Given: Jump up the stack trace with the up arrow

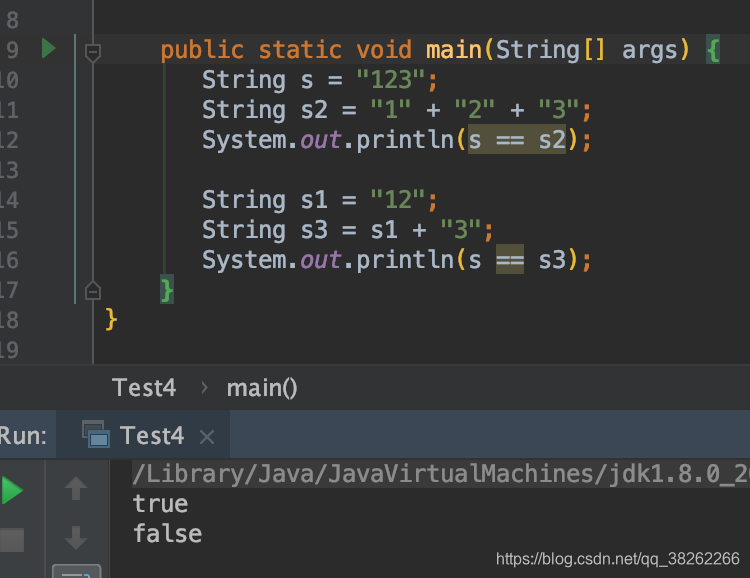Looking at the screenshot, I should (x=76, y=489).
